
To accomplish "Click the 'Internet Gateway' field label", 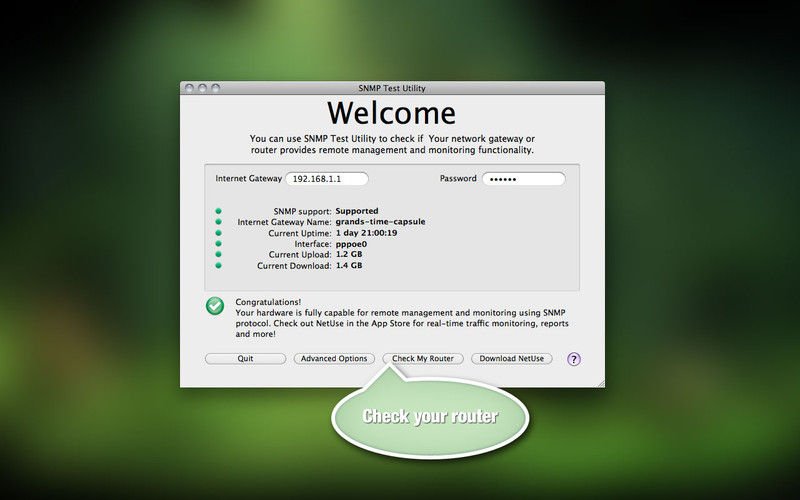I will tap(248, 178).
